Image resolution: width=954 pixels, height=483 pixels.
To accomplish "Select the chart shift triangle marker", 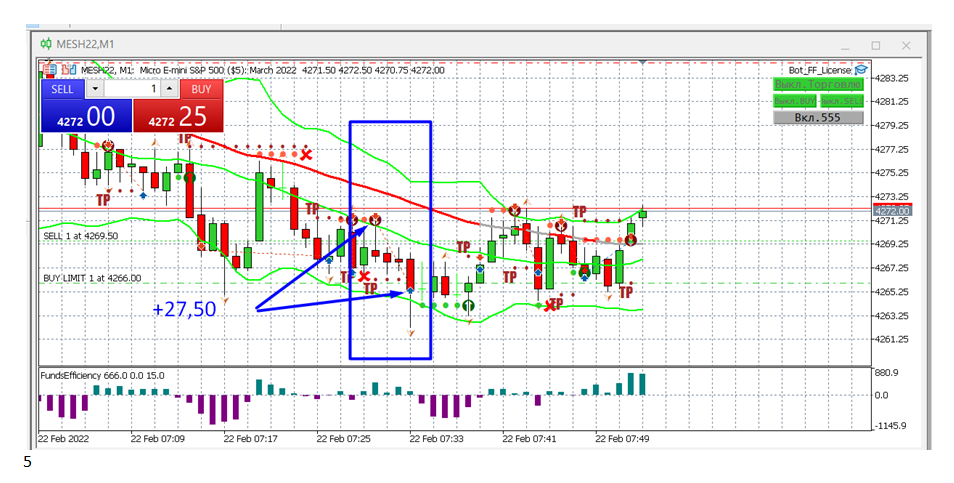I will tap(642, 63).
